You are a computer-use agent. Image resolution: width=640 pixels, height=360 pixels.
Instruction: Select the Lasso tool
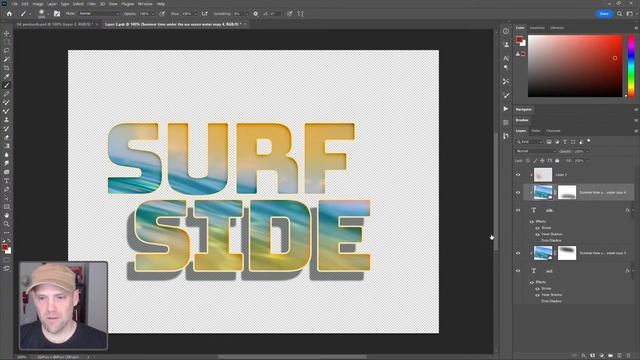coord(7,51)
